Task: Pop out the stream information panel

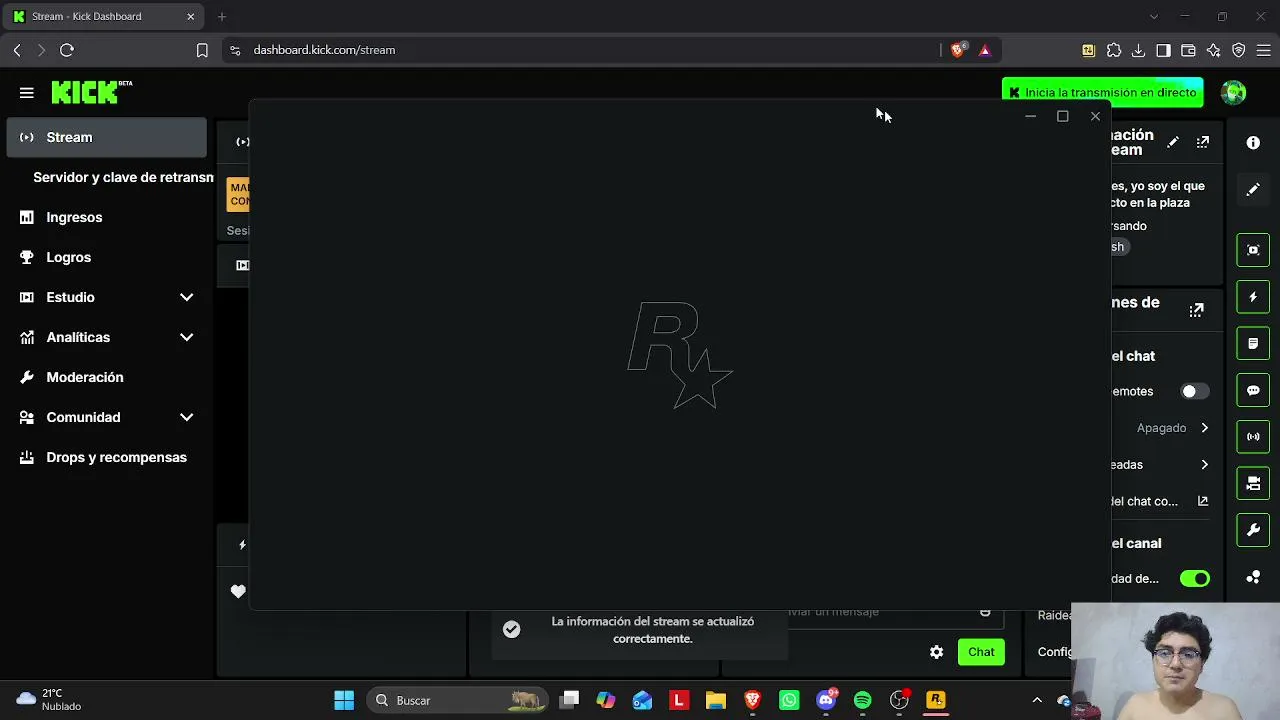Action: click(x=1203, y=142)
